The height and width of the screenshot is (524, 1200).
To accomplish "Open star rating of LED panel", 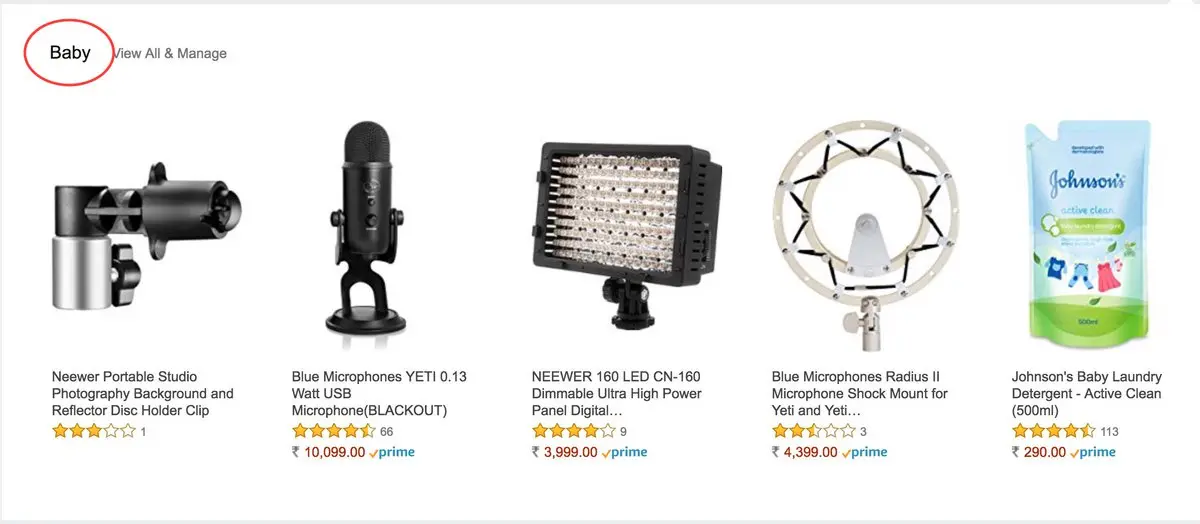I will tap(573, 432).
